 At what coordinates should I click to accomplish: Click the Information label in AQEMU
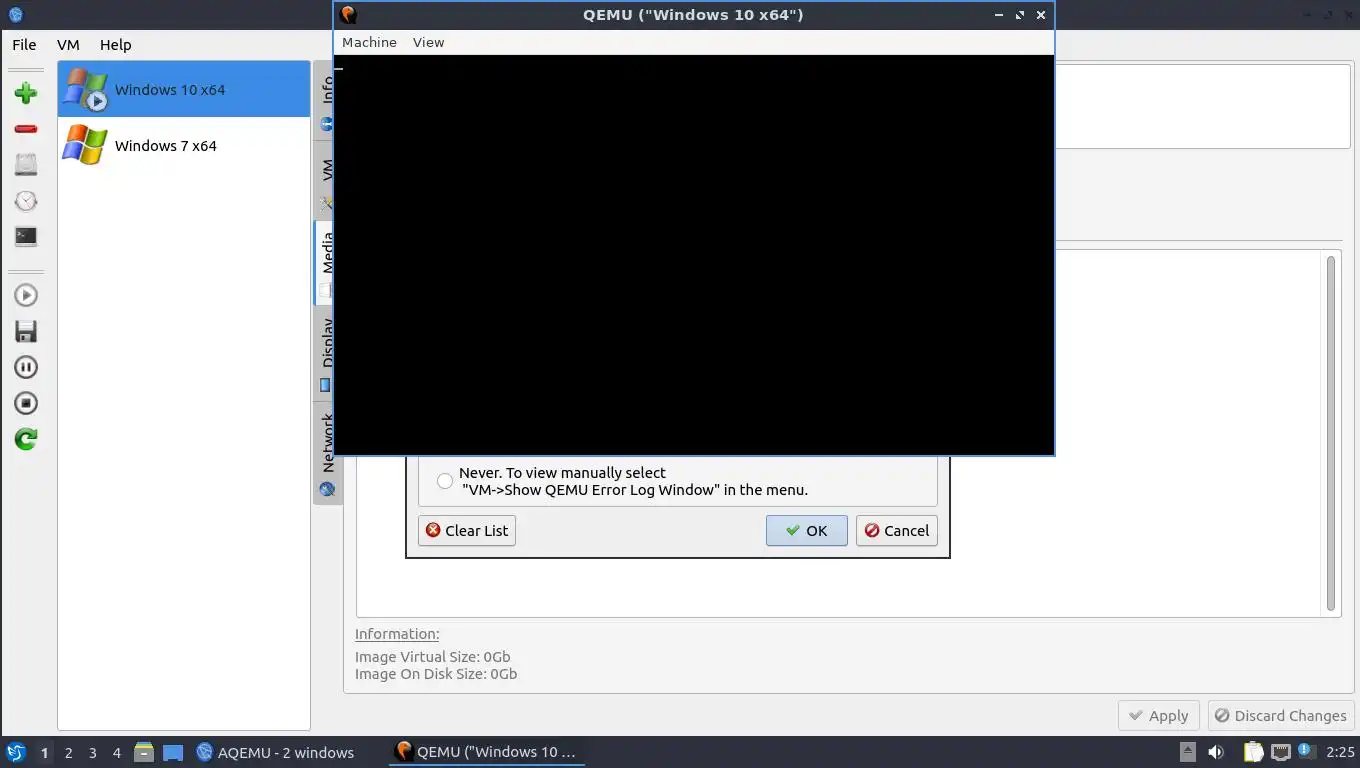397,634
